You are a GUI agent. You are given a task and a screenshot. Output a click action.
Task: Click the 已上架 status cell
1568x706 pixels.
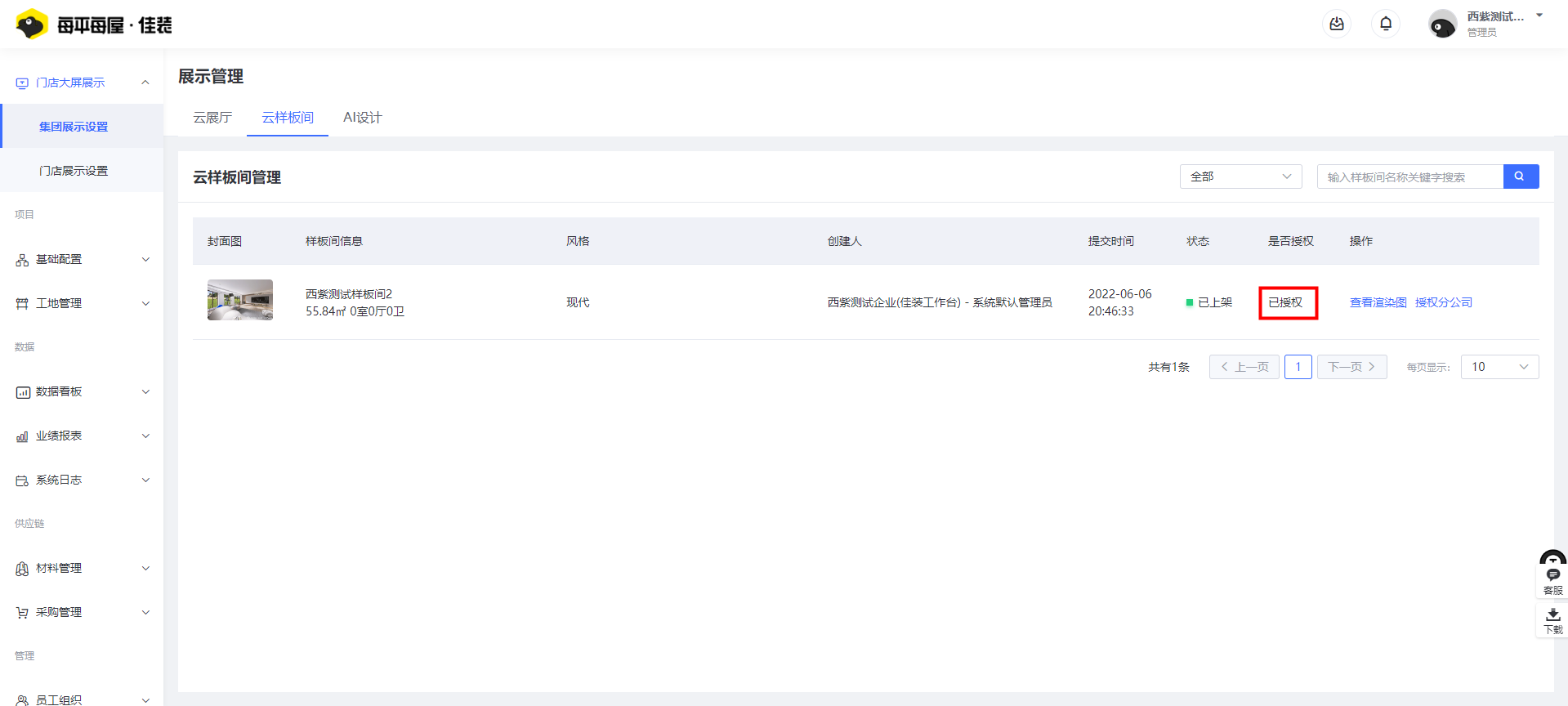point(1209,302)
